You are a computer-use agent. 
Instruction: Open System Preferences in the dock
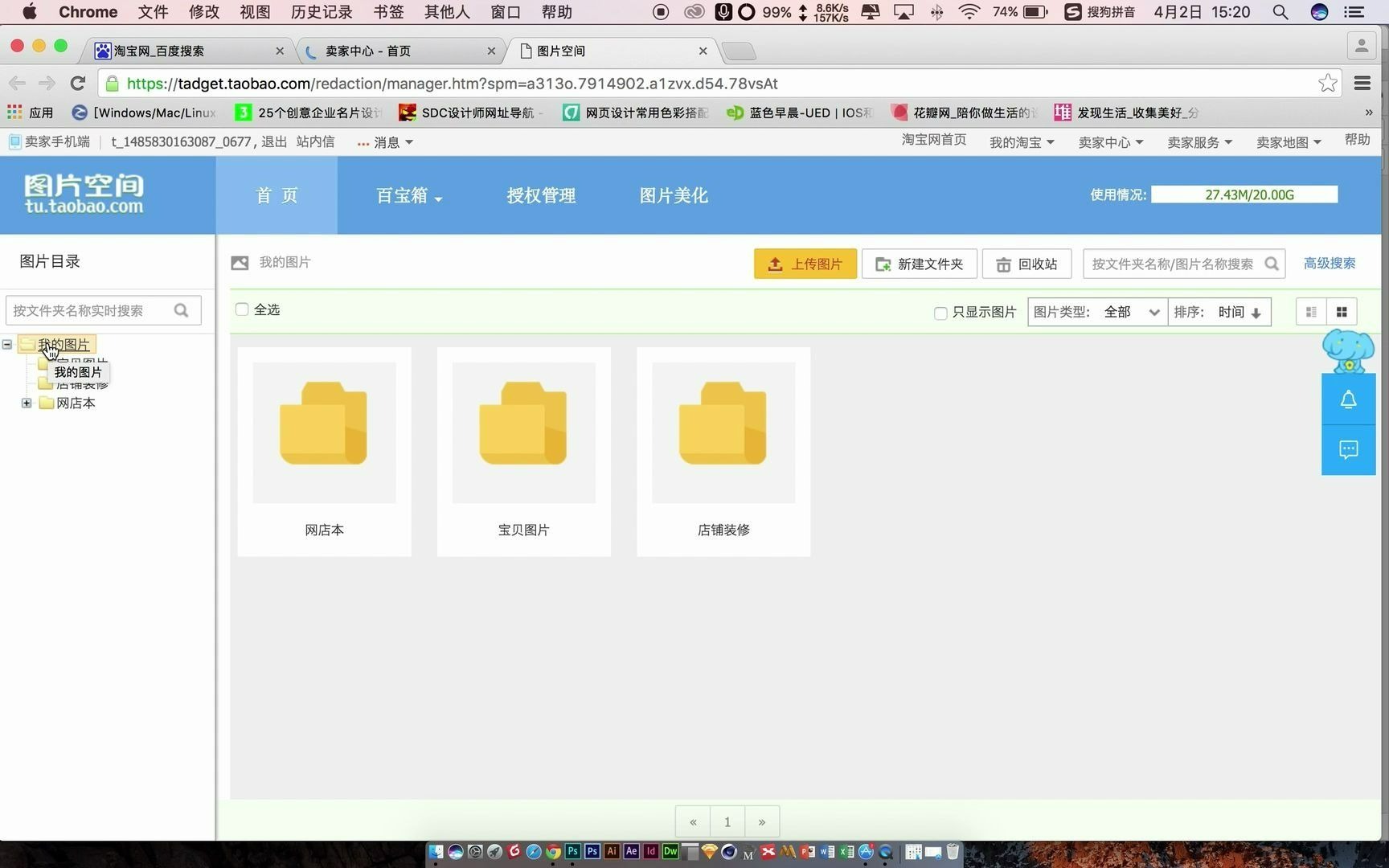click(475, 852)
